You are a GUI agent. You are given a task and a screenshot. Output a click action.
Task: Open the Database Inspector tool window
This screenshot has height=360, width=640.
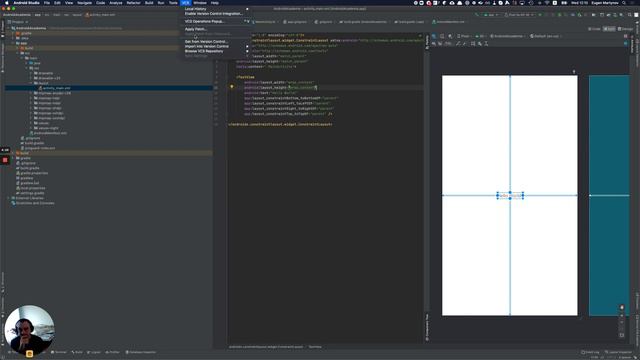[x=140, y=352]
